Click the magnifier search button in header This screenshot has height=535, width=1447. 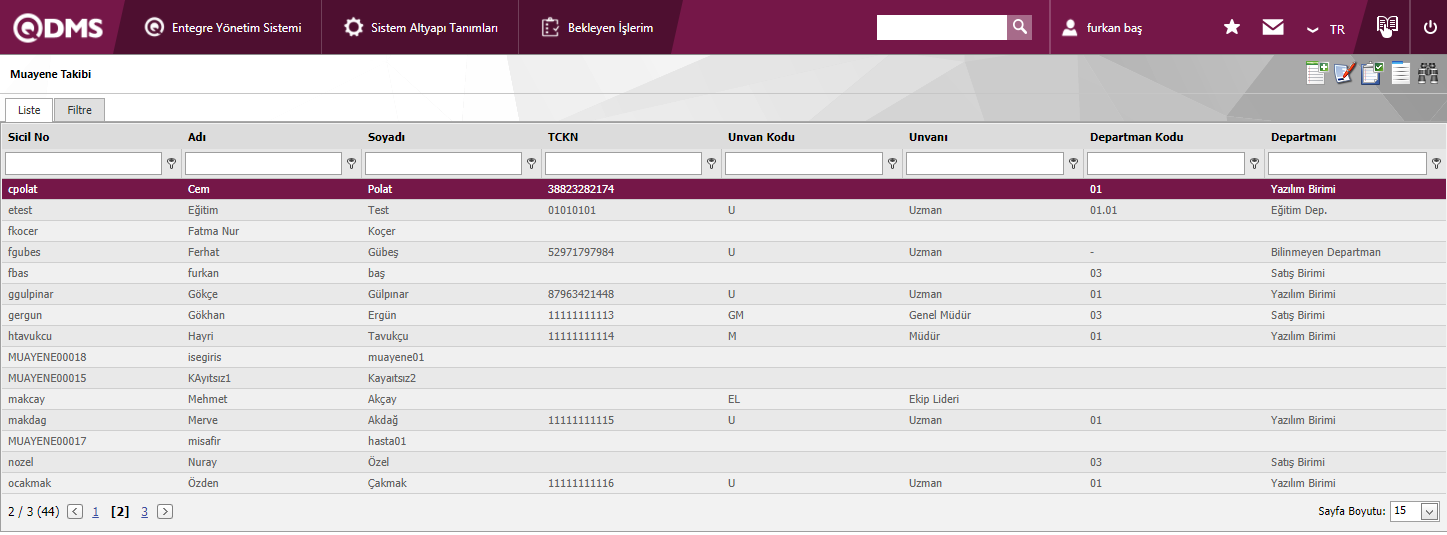(1019, 27)
